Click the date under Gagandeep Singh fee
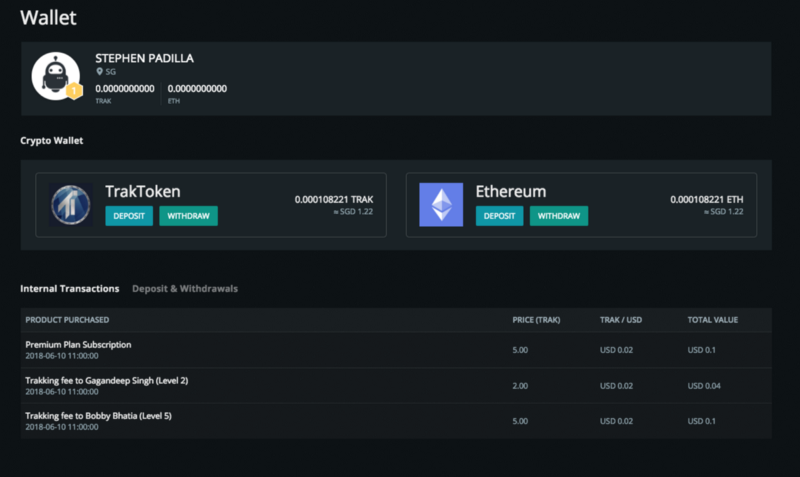The width and height of the screenshot is (800, 477). point(62,392)
